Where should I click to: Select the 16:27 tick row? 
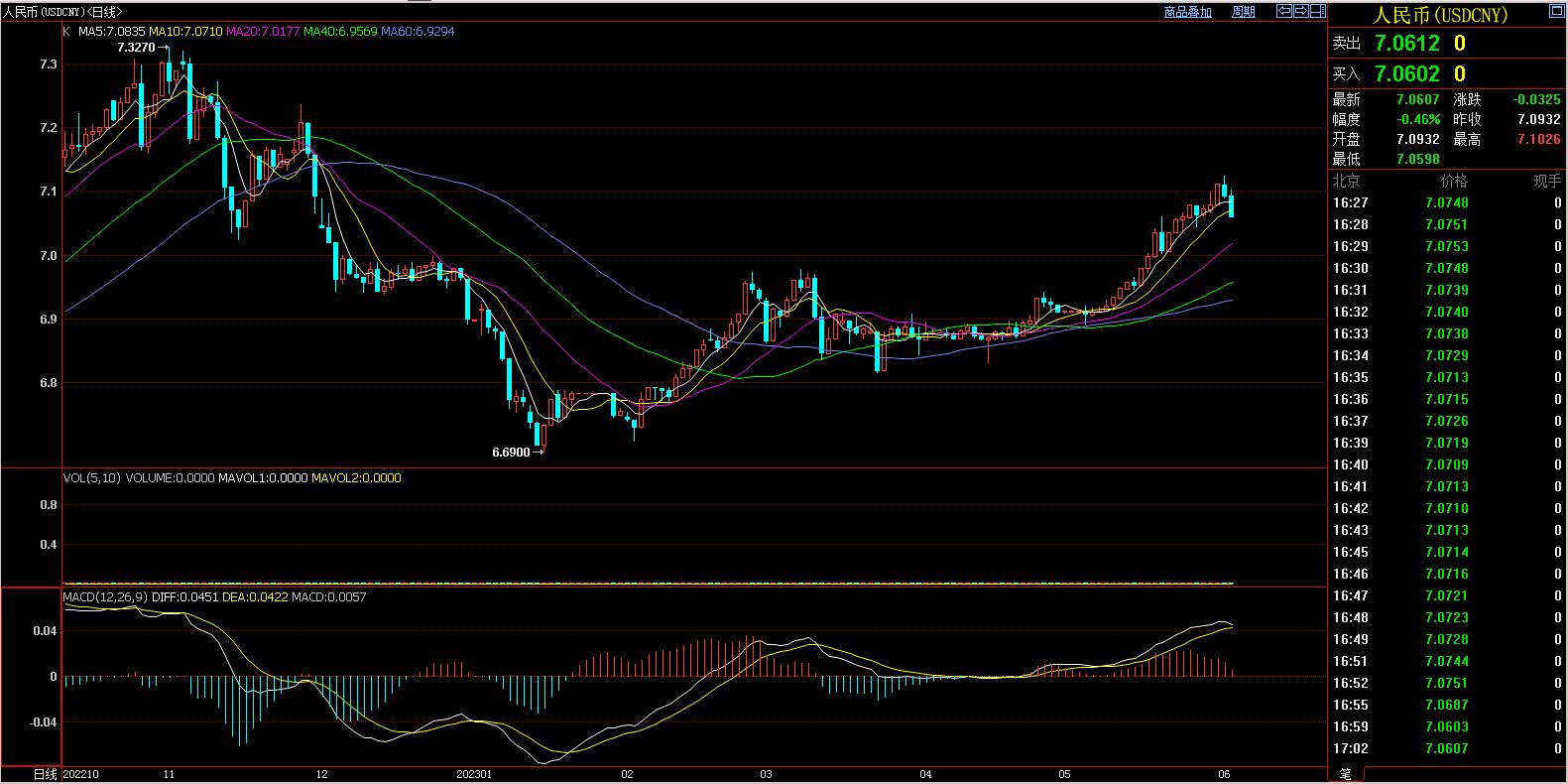(1447, 202)
